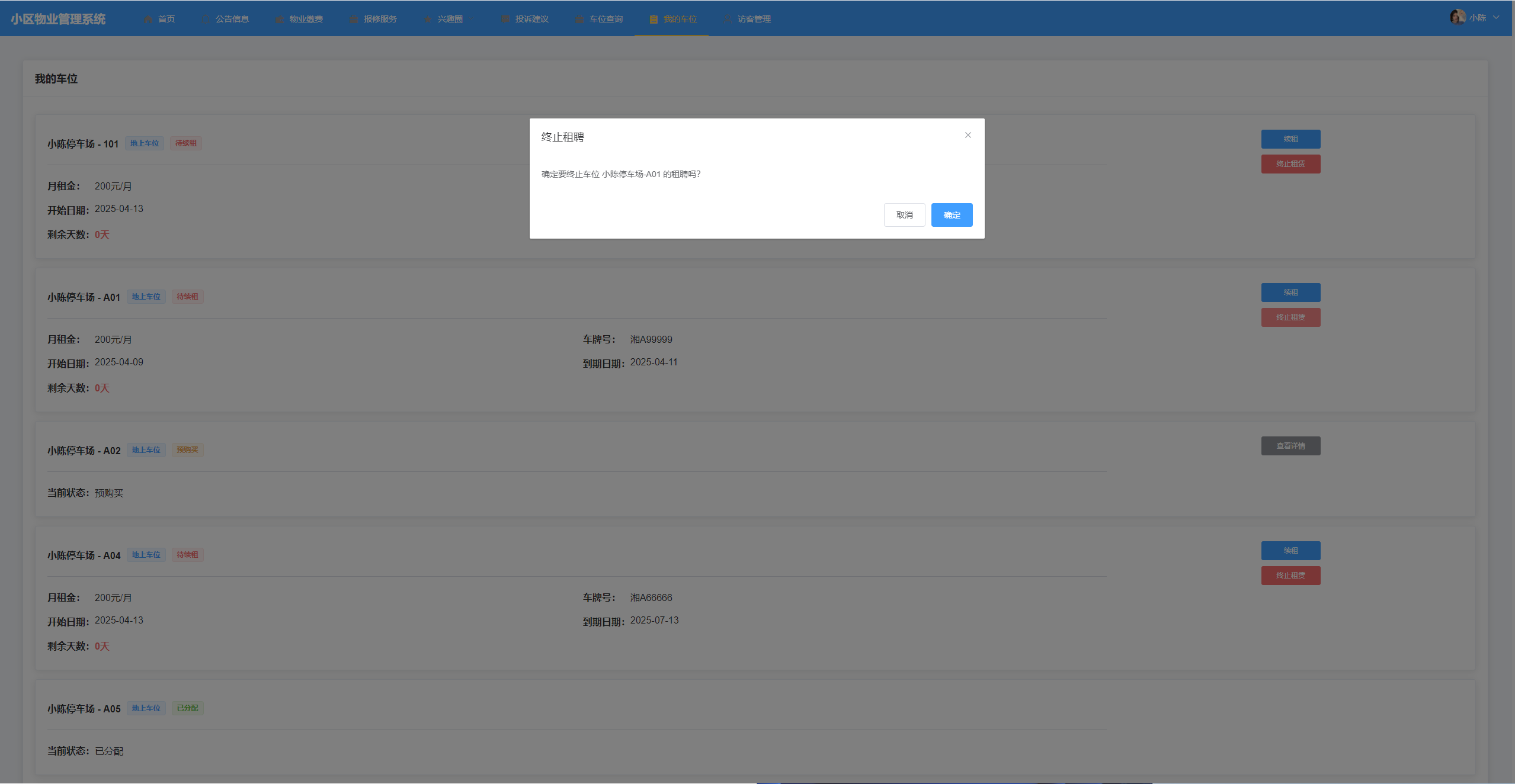The height and width of the screenshot is (784, 1515).
Task: Click the 确定 confirm button
Action: pyautogui.click(x=951, y=215)
